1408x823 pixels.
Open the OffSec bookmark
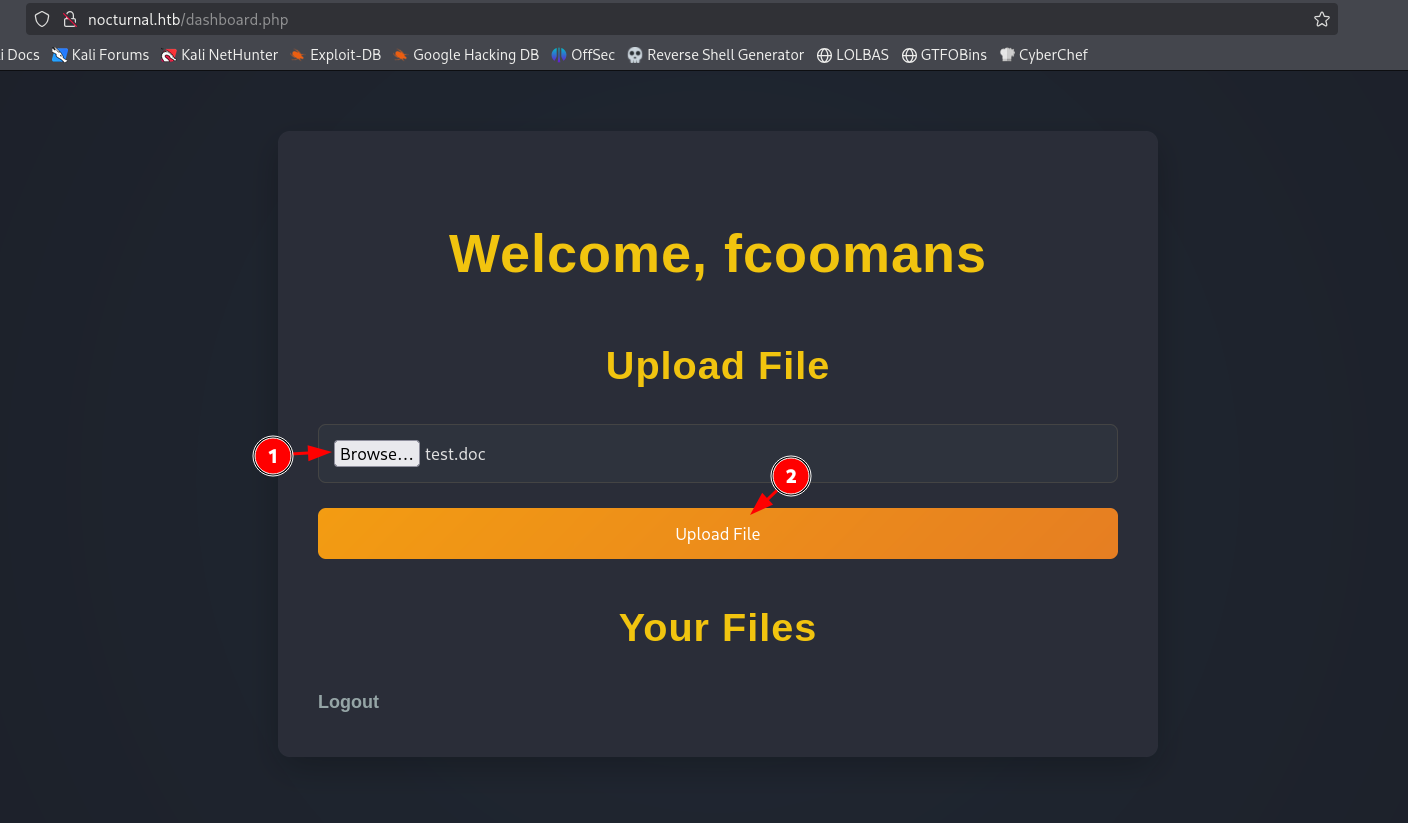[583, 55]
